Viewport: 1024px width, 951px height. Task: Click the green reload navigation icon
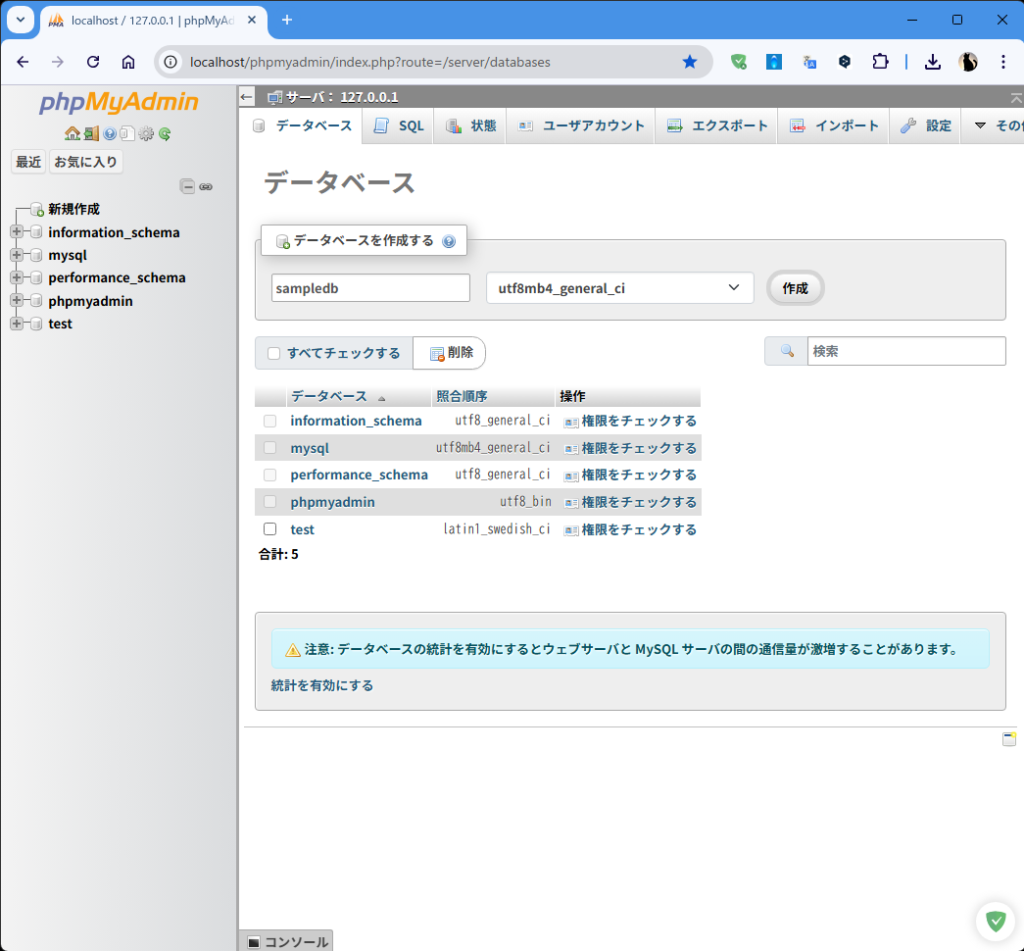pos(164,134)
